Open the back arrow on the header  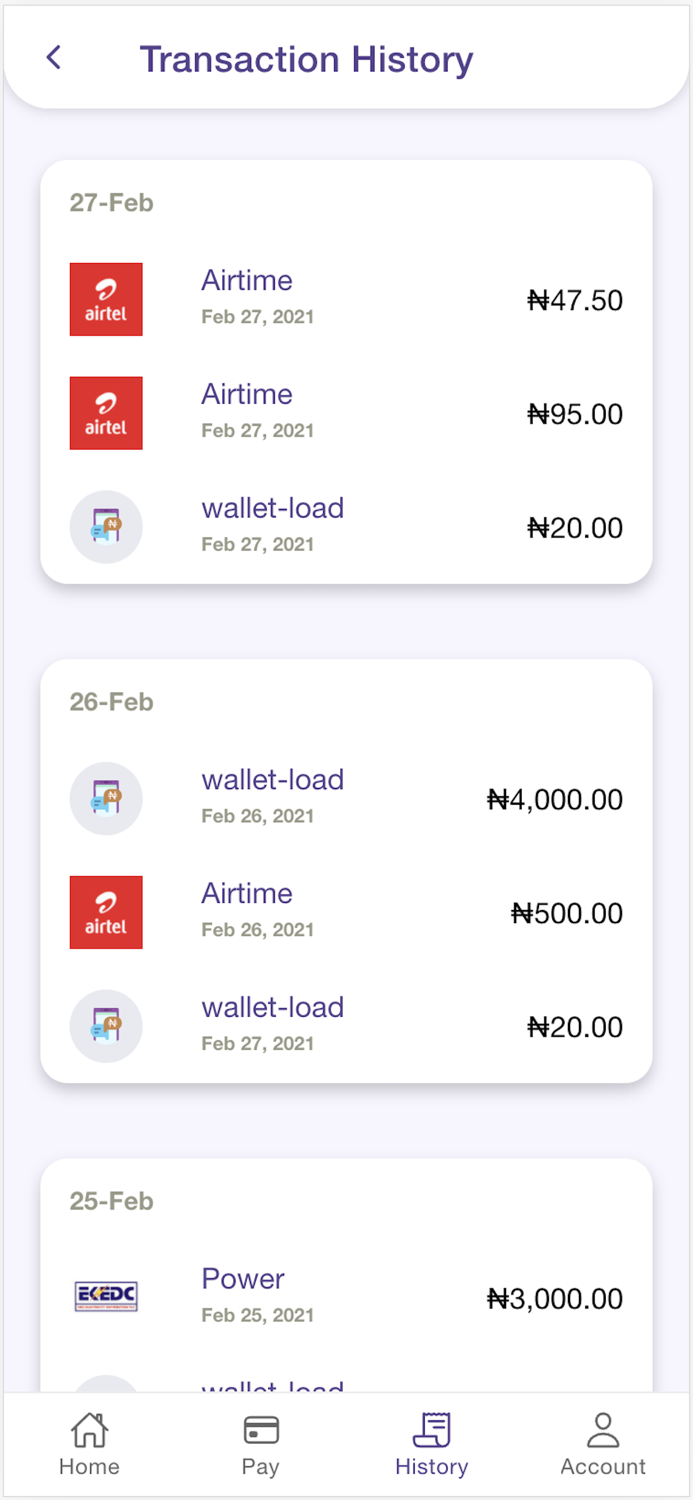point(53,58)
